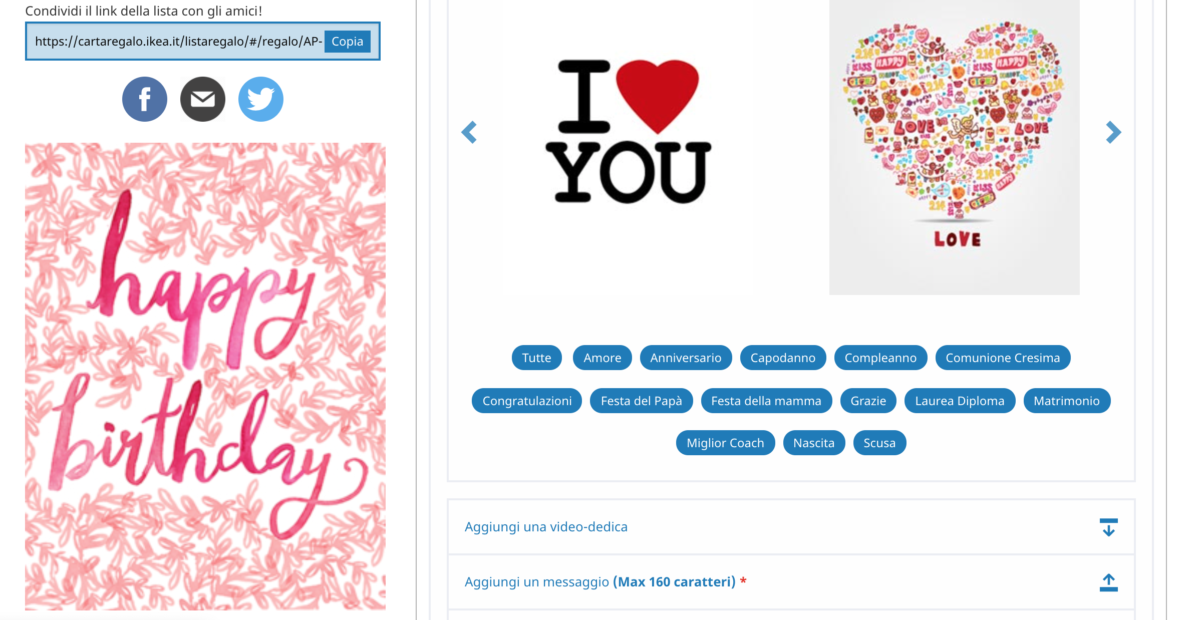Filter cards by Tutte
The width and height of the screenshot is (1200, 620).
[537, 357]
